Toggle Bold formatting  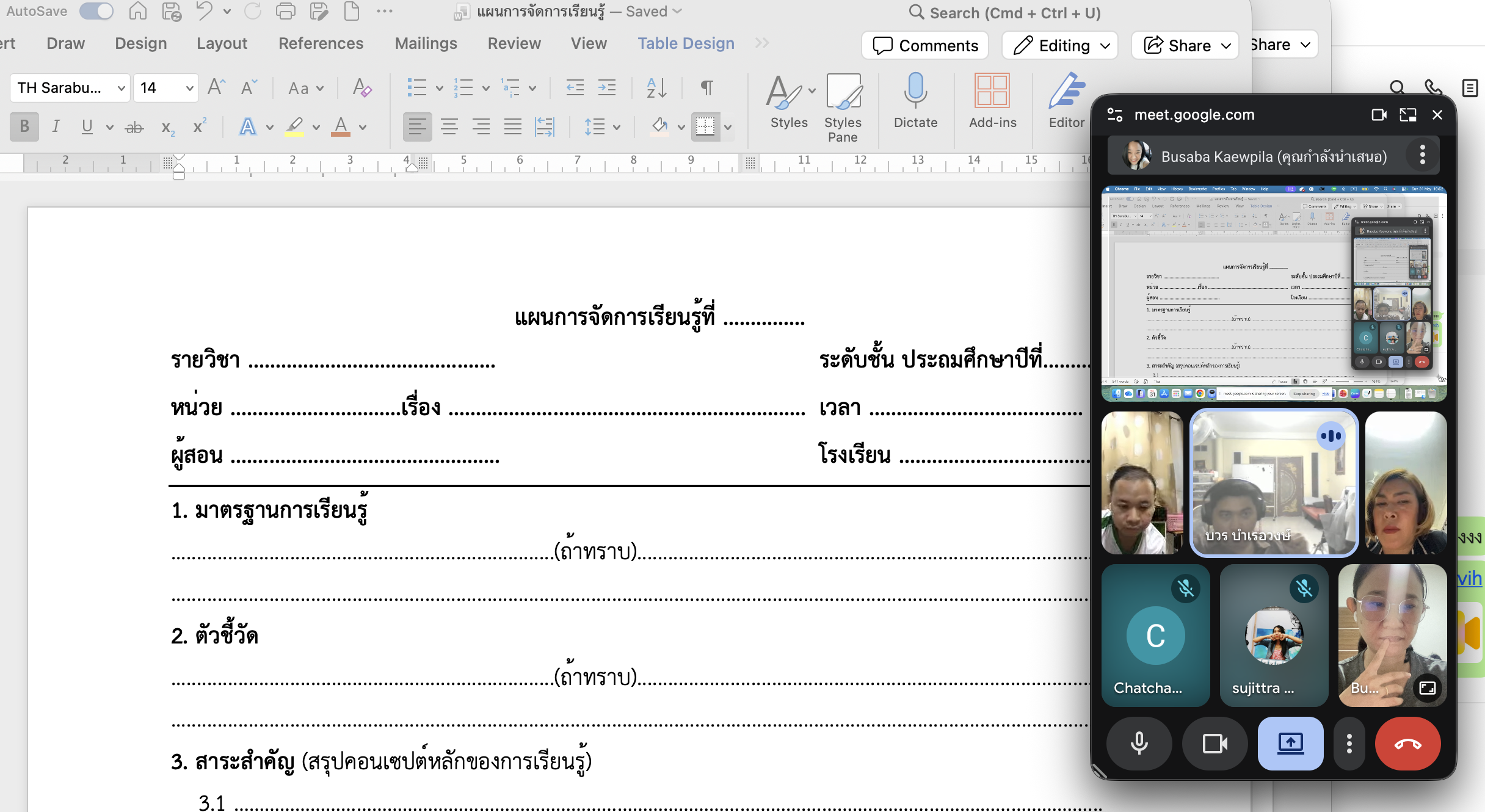pyautogui.click(x=24, y=126)
